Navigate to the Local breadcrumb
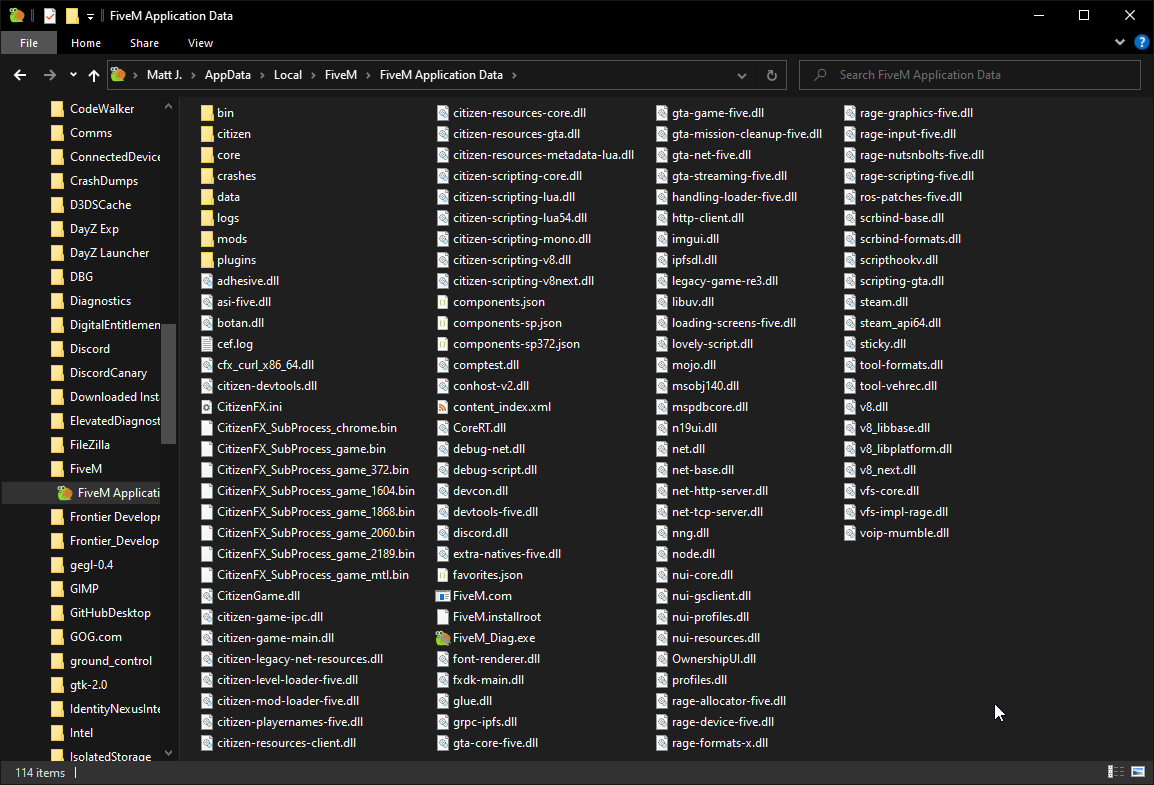 [x=288, y=75]
